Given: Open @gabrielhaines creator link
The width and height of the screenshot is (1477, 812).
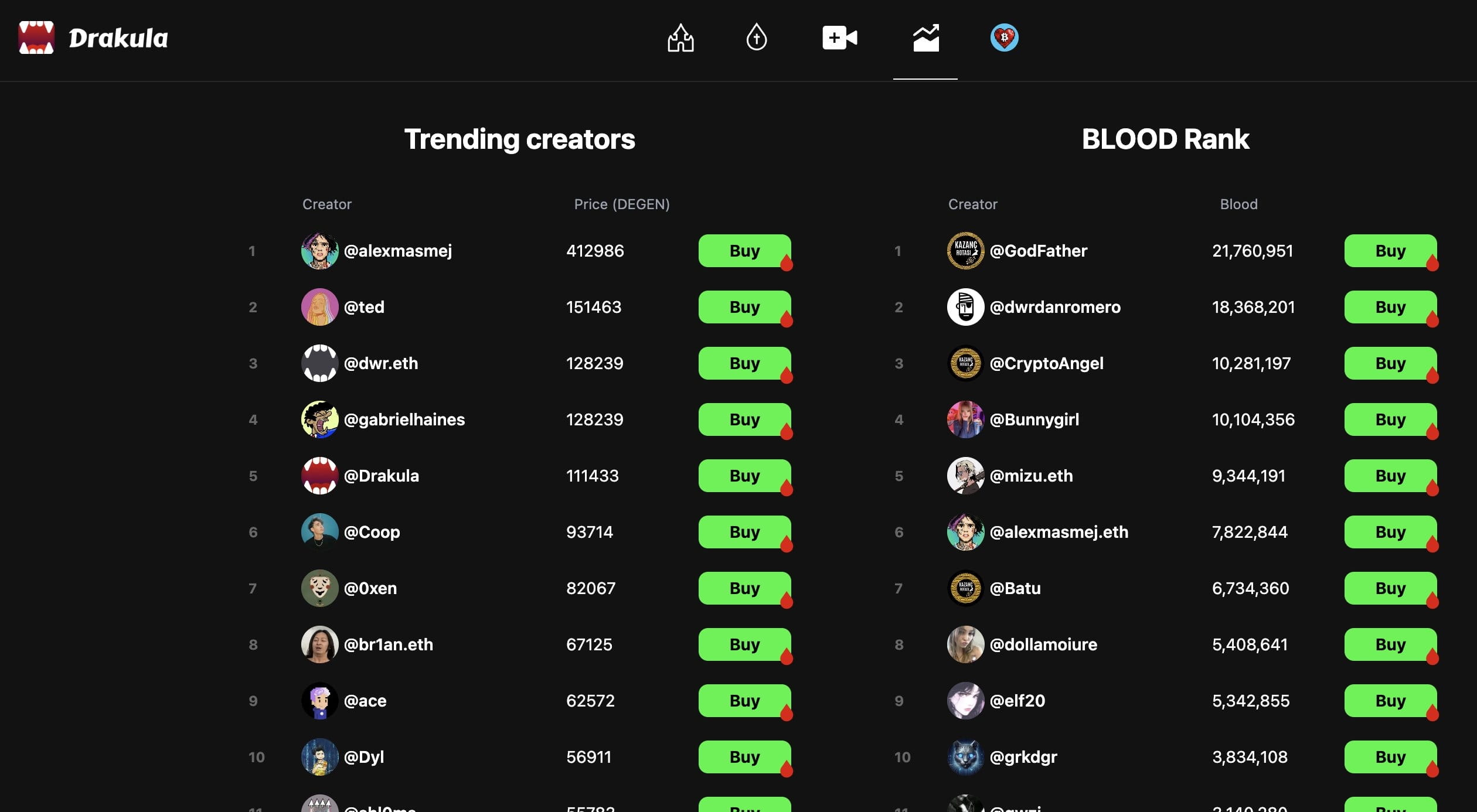Looking at the screenshot, I should (404, 419).
